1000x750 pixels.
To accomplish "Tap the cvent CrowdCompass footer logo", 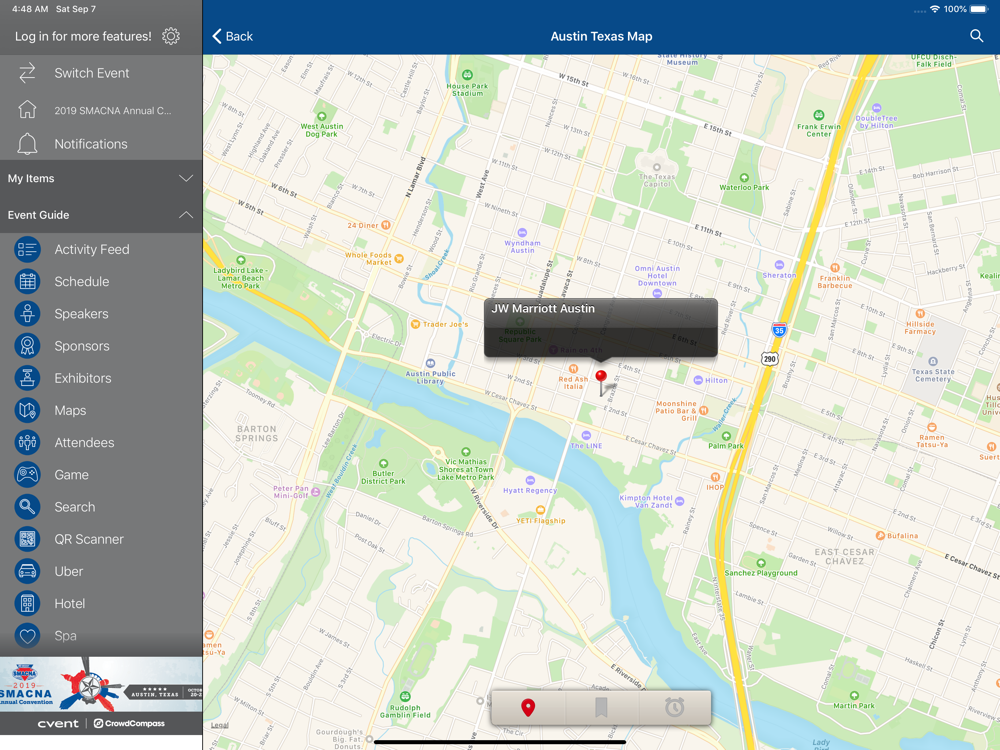I will pyautogui.click(x=101, y=723).
